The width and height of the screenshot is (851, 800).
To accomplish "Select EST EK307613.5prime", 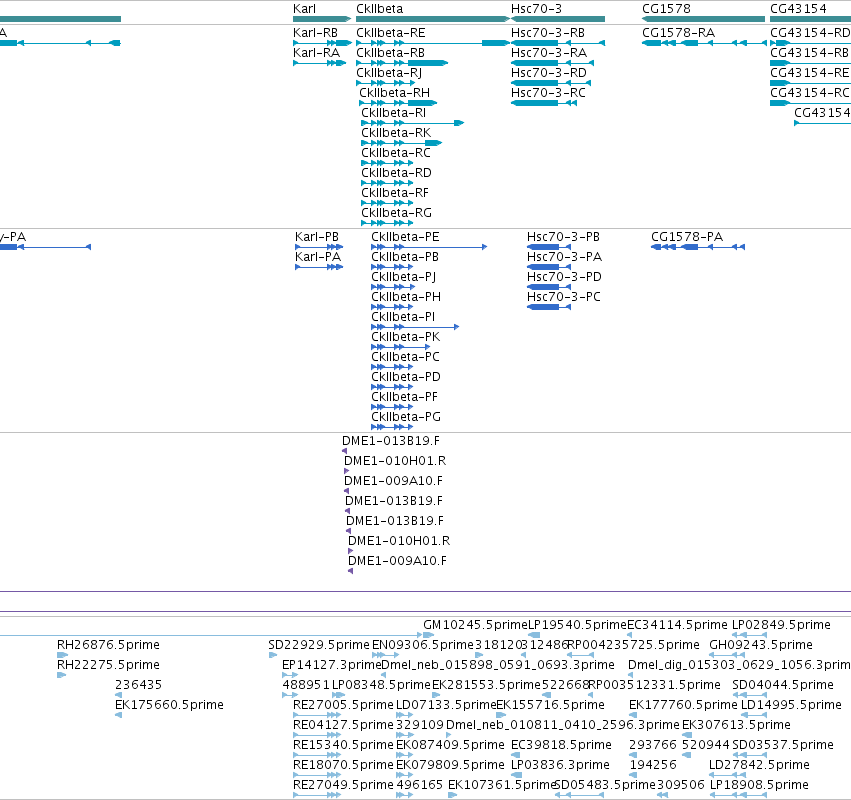I will [736, 726].
